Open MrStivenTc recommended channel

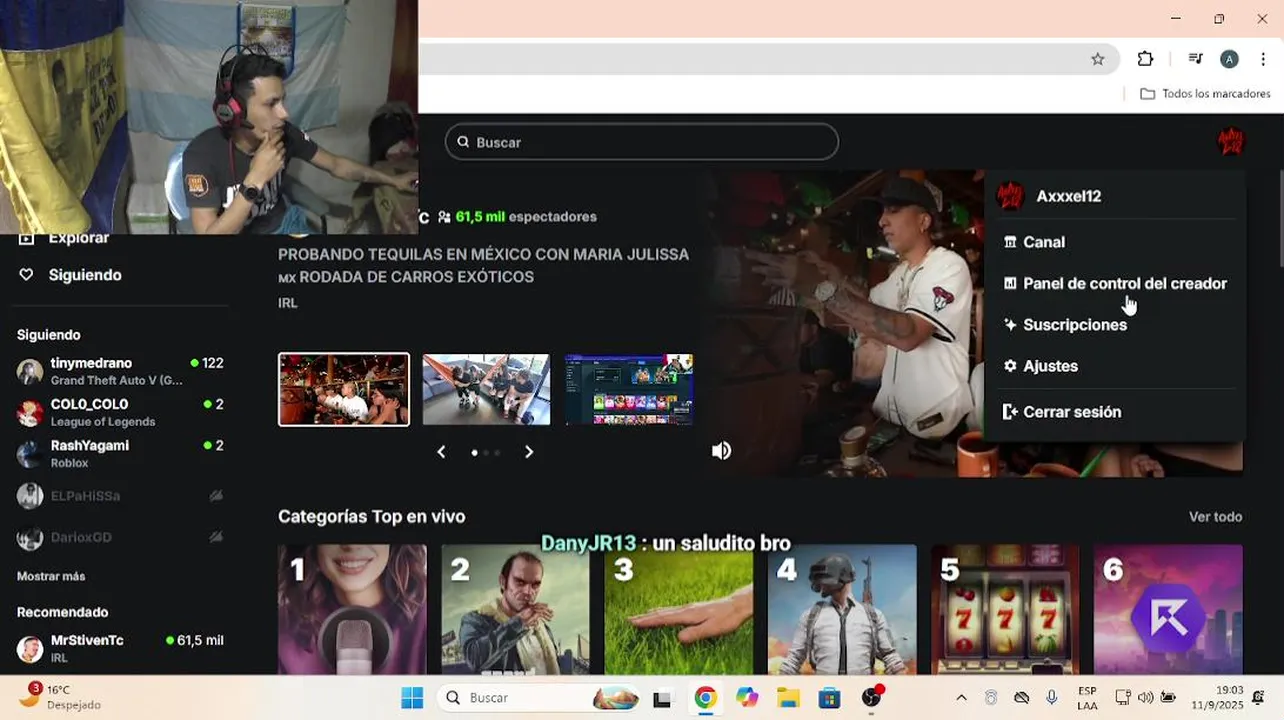pos(120,648)
